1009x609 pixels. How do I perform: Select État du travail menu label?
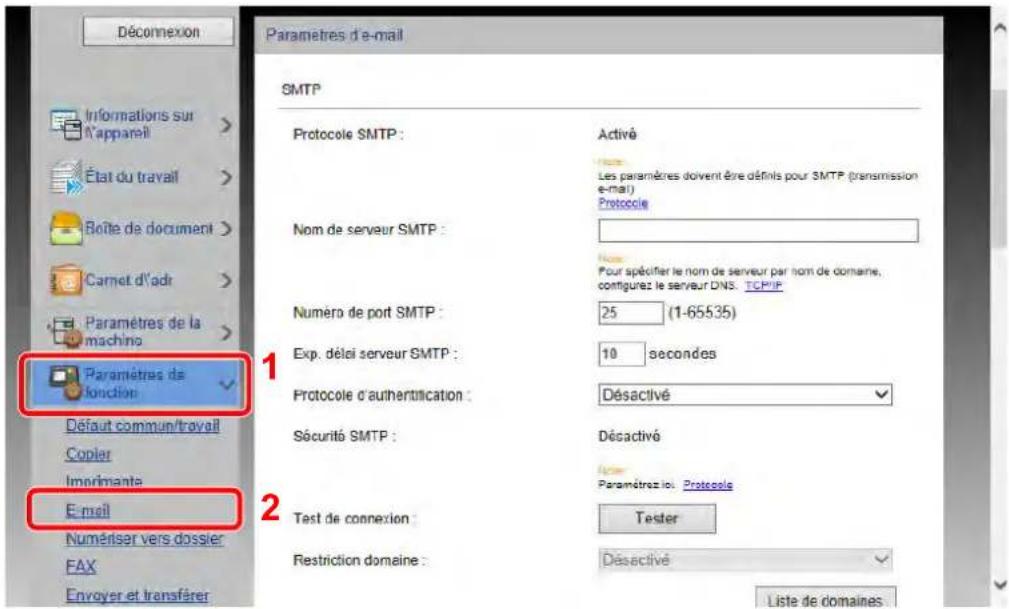pyautogui.click(x=132, y=177)
